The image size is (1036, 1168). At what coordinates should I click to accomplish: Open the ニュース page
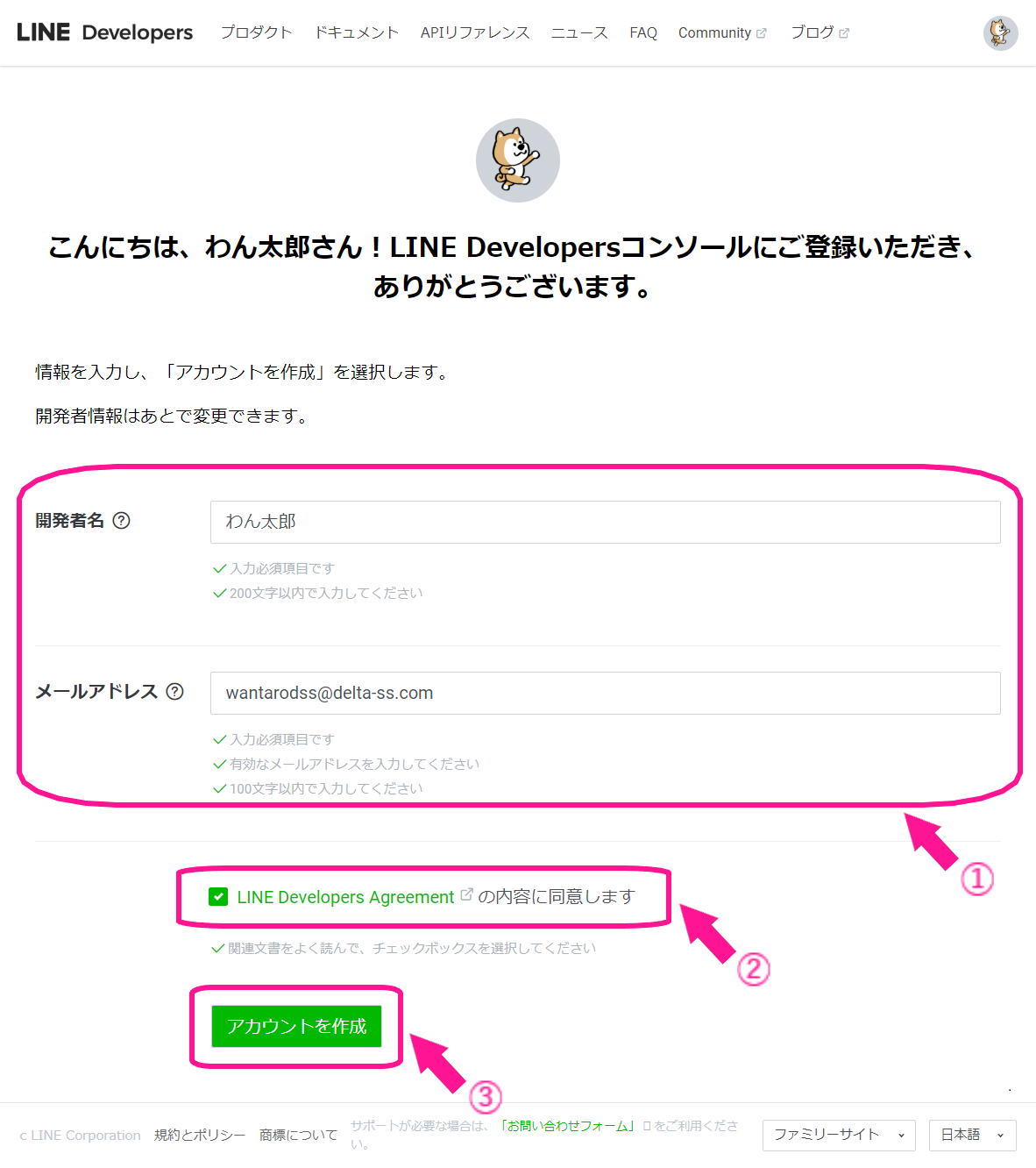pyautogui.click(x=579, y=32)
